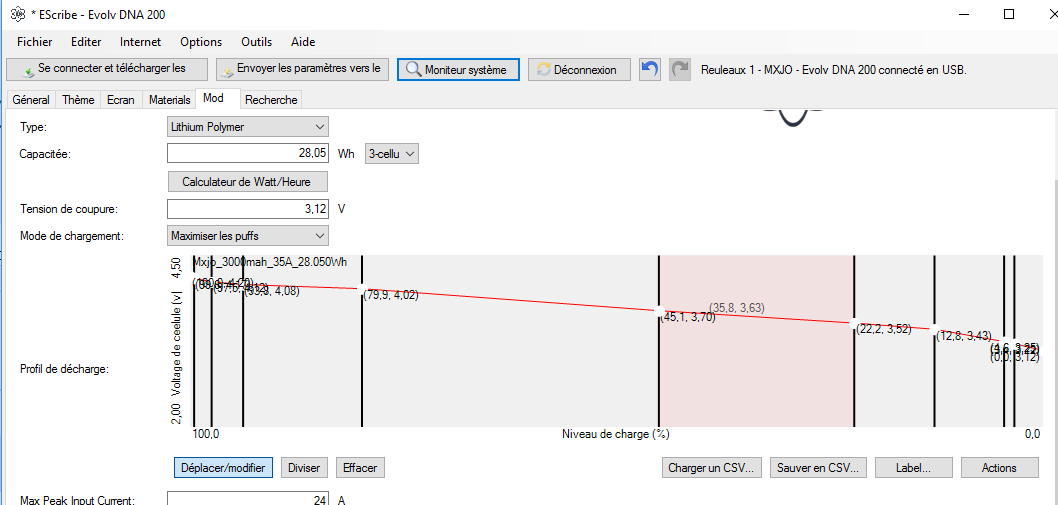Open the battery Type dropdown
The image size is (1058, 505).
click(x=247, y=127)
